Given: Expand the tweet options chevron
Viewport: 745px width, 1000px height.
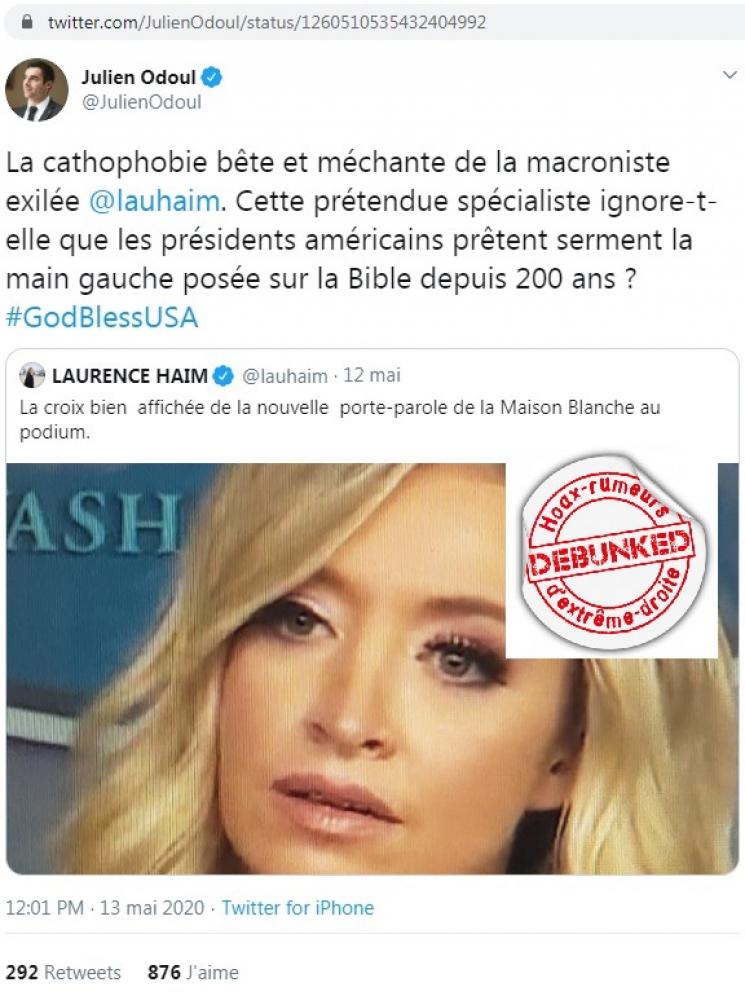Looking at the screenshot, I should (x=730, y=75).
